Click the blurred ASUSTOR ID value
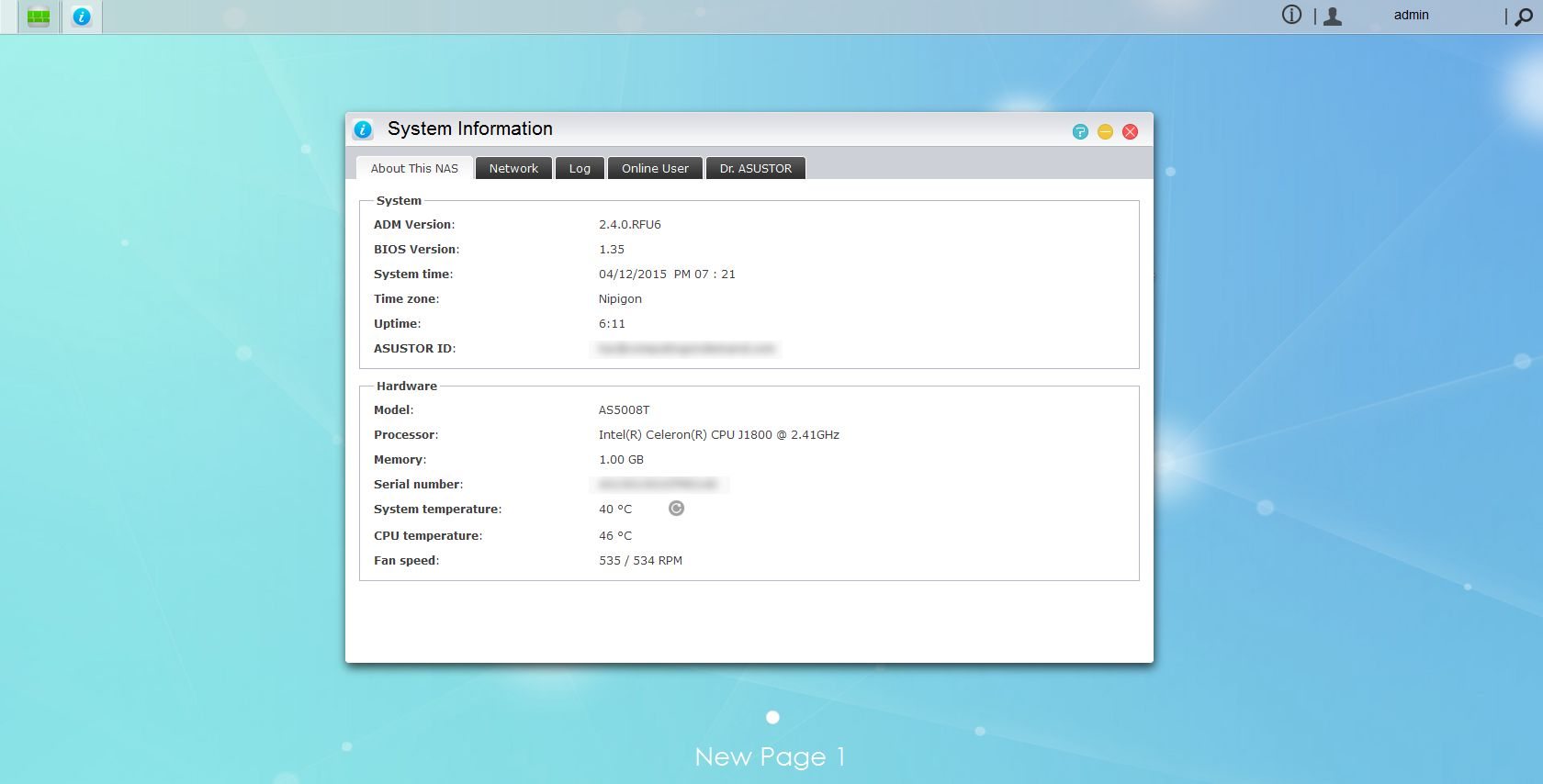 point(687,349)
